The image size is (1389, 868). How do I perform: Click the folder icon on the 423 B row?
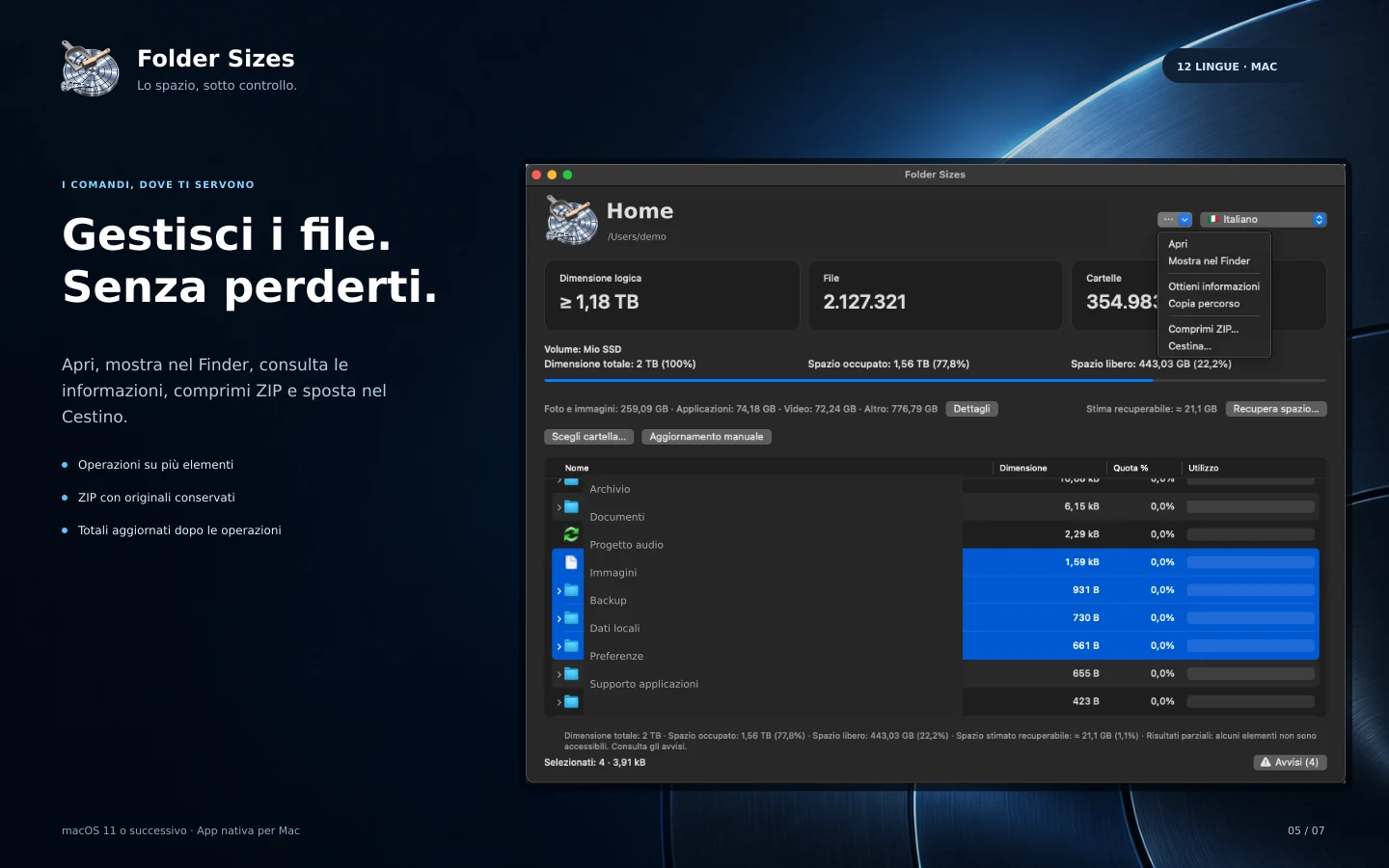click(x=571, y=702)
